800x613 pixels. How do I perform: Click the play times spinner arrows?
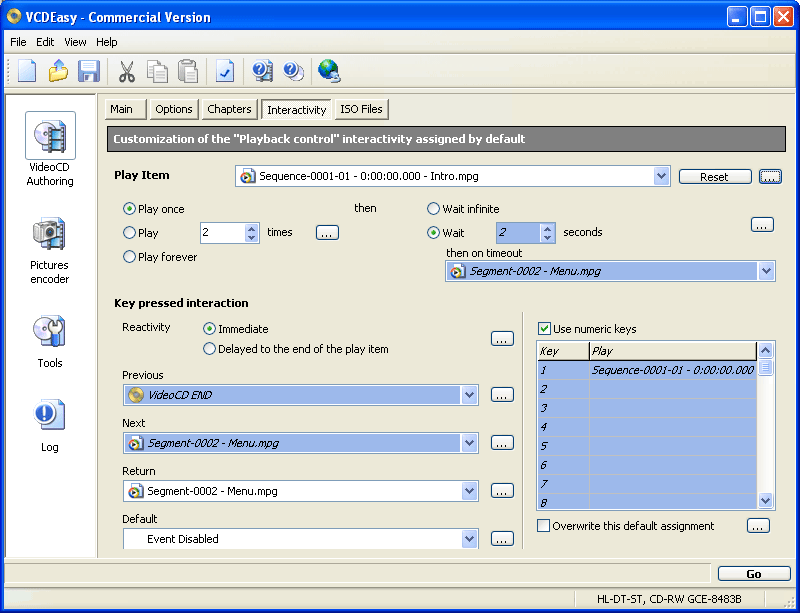coord(251,233)
